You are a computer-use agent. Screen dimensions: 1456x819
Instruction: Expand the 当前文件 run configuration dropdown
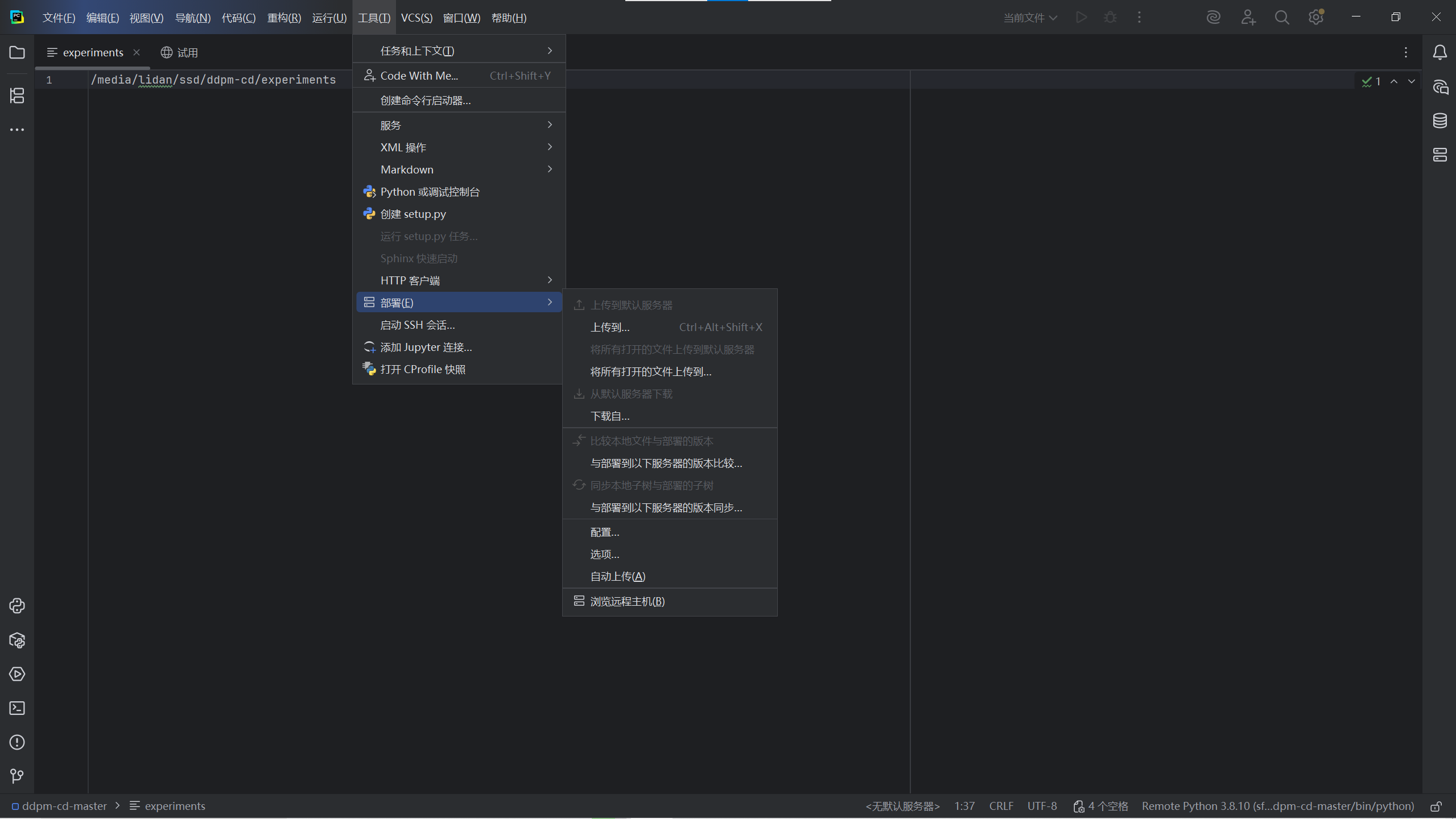click(x=1030, y=18)
